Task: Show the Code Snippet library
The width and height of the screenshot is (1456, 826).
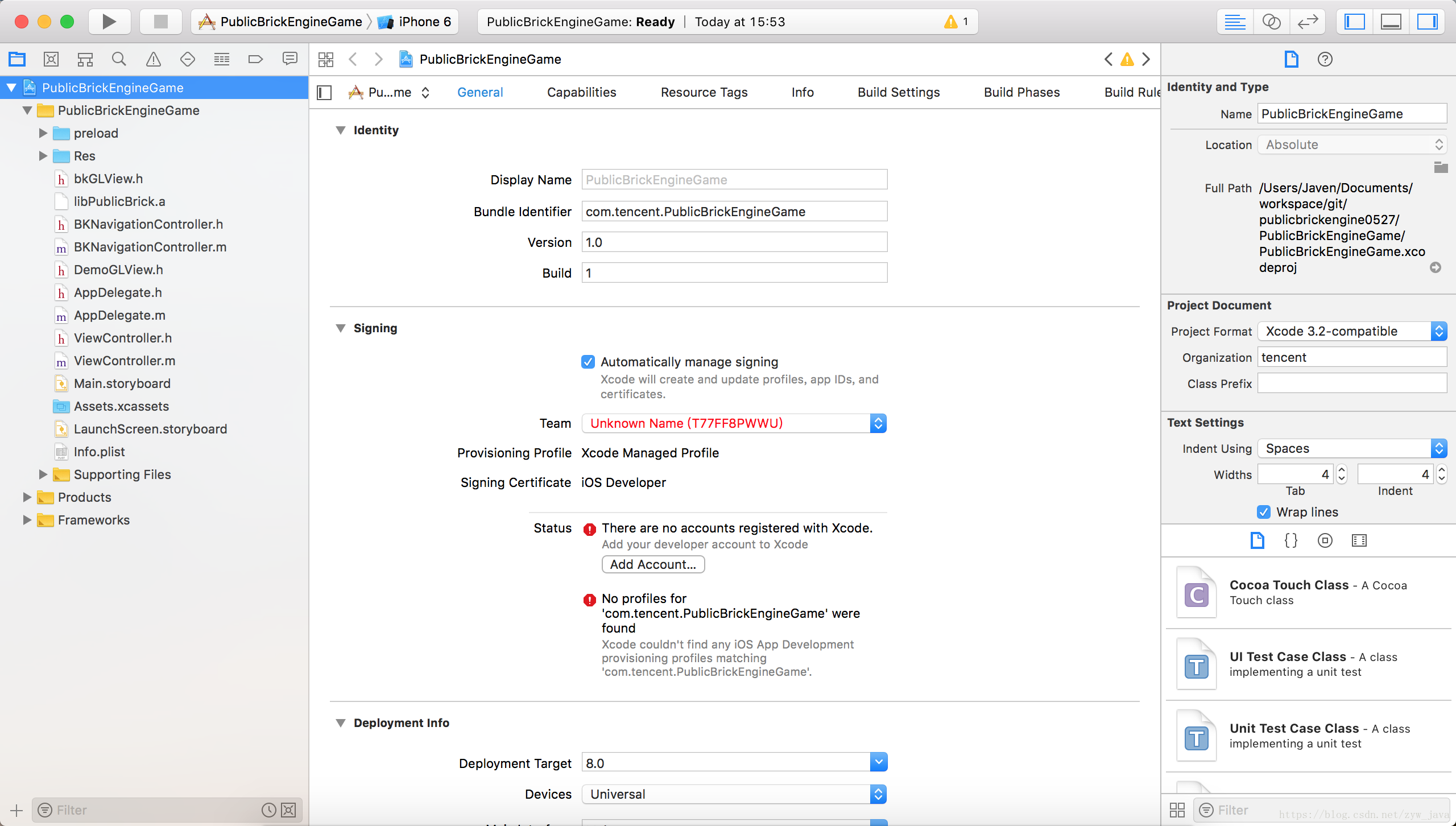Action: point(1291,540)
